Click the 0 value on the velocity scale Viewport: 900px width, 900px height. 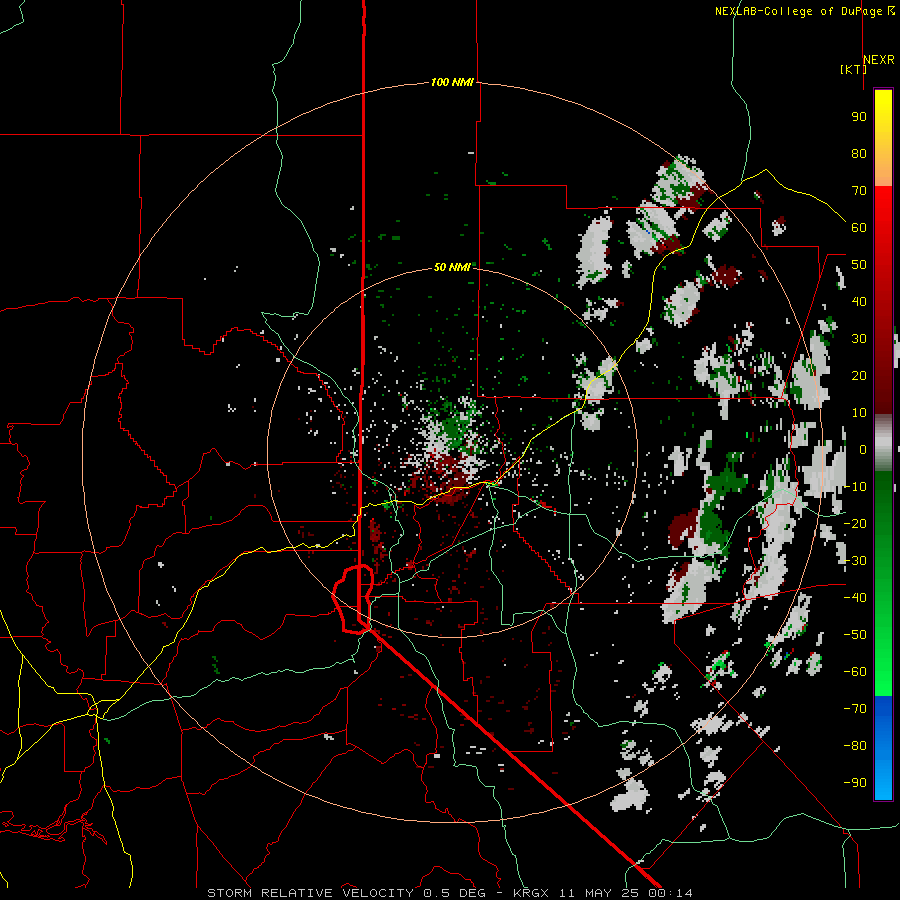pos(863,450)
